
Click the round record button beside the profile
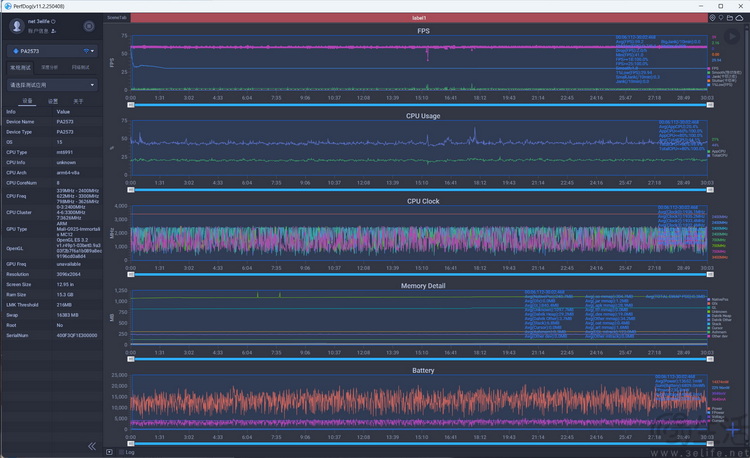point(89,26)
